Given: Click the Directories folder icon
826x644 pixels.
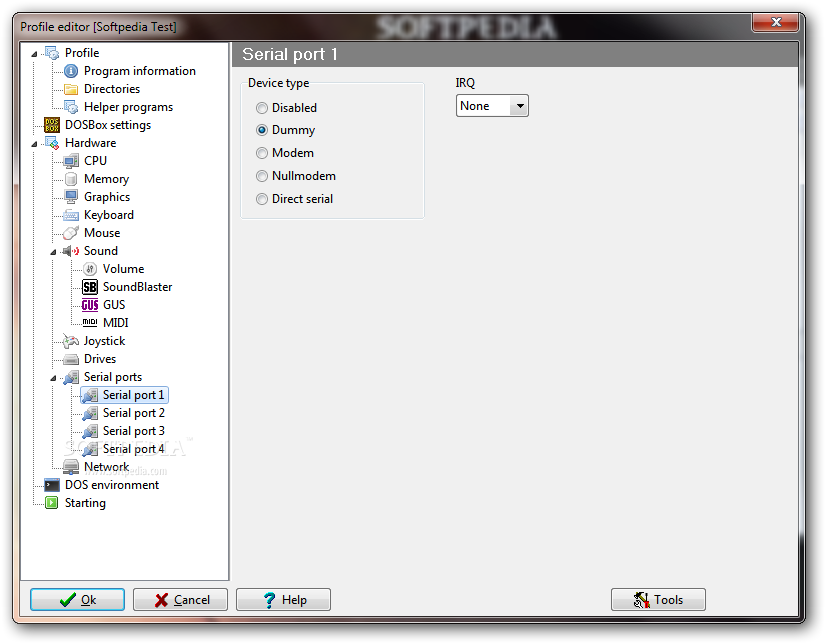Looking at the screenshot, I should pos(71,89).
